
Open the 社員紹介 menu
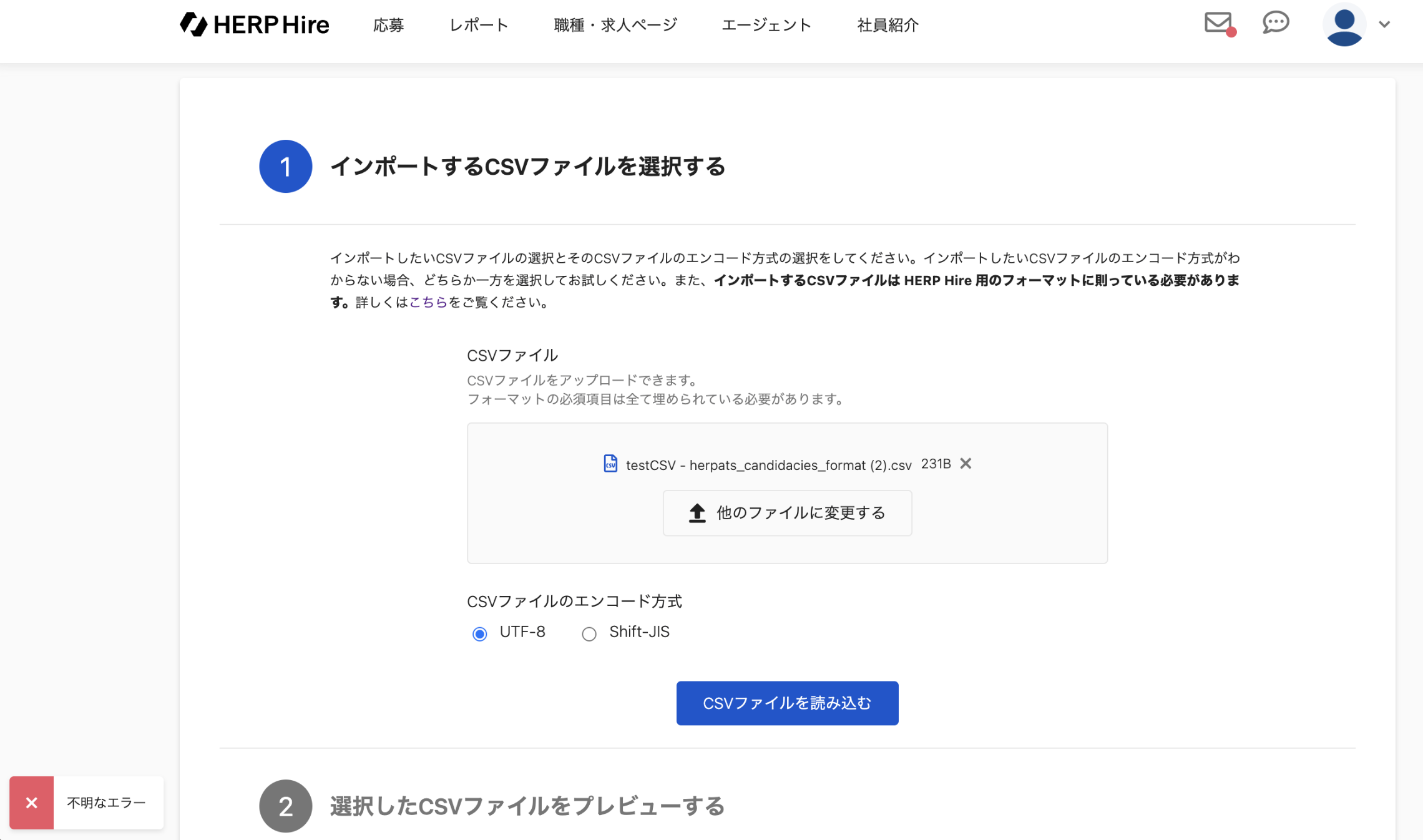tap(888, 26)
